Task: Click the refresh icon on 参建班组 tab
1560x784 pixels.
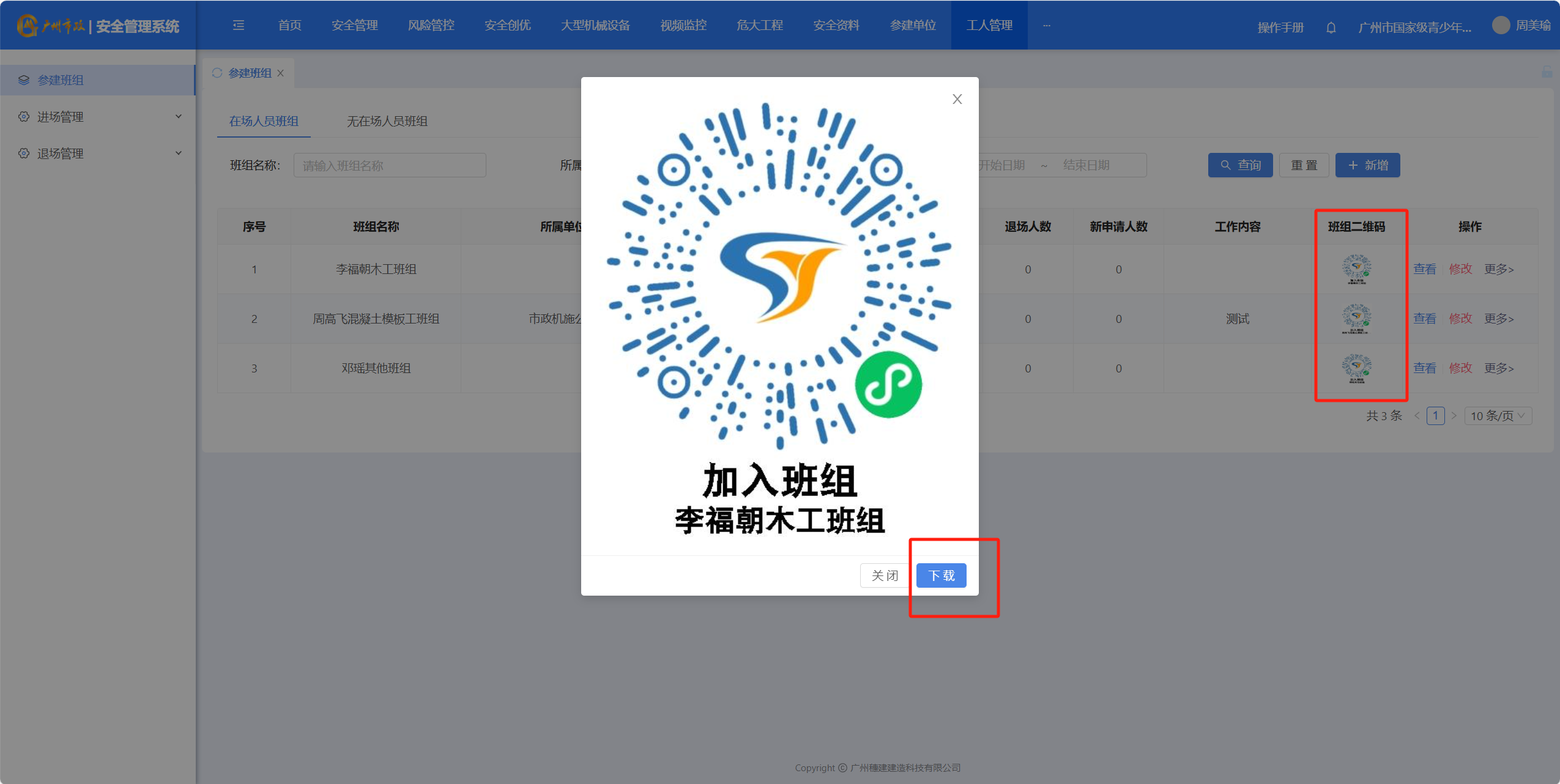Action: coord(217,73)
